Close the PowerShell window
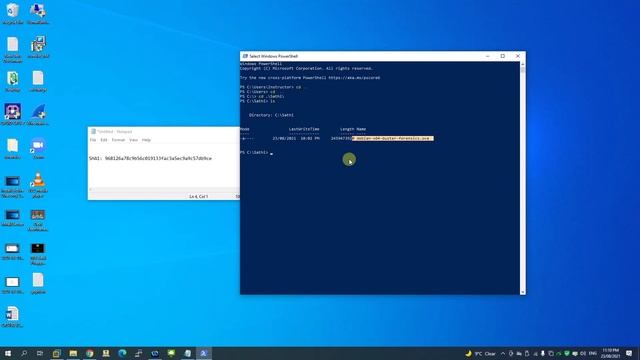The width and height of the screenshot is (640, 360). (x=518, y=56)
